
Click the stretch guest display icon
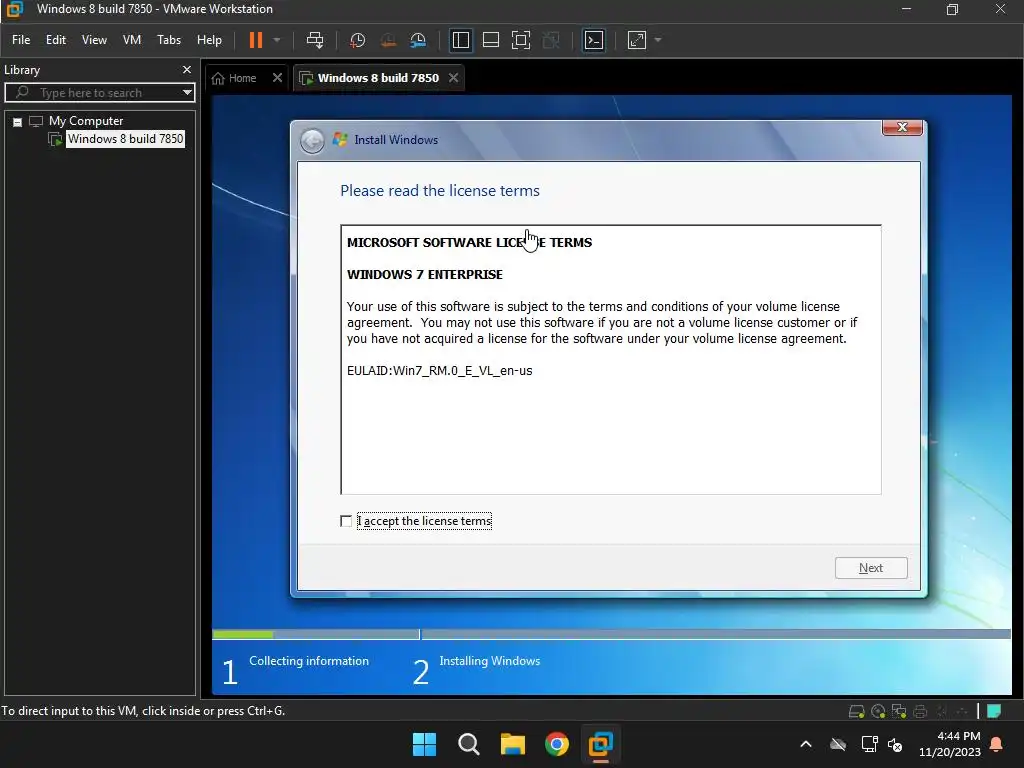coord(637,40)
